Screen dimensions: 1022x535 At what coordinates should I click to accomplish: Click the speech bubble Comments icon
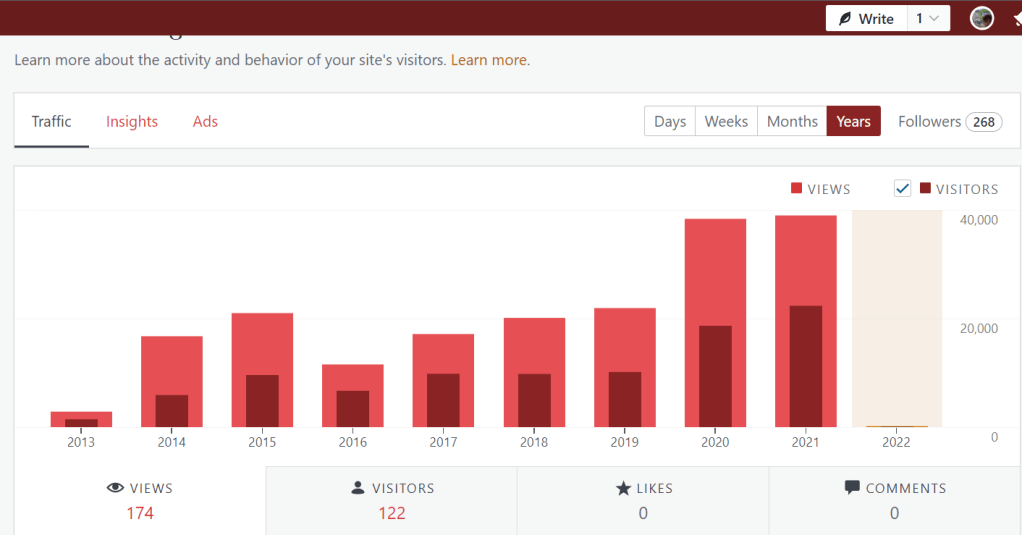click(x=852, y=488)
